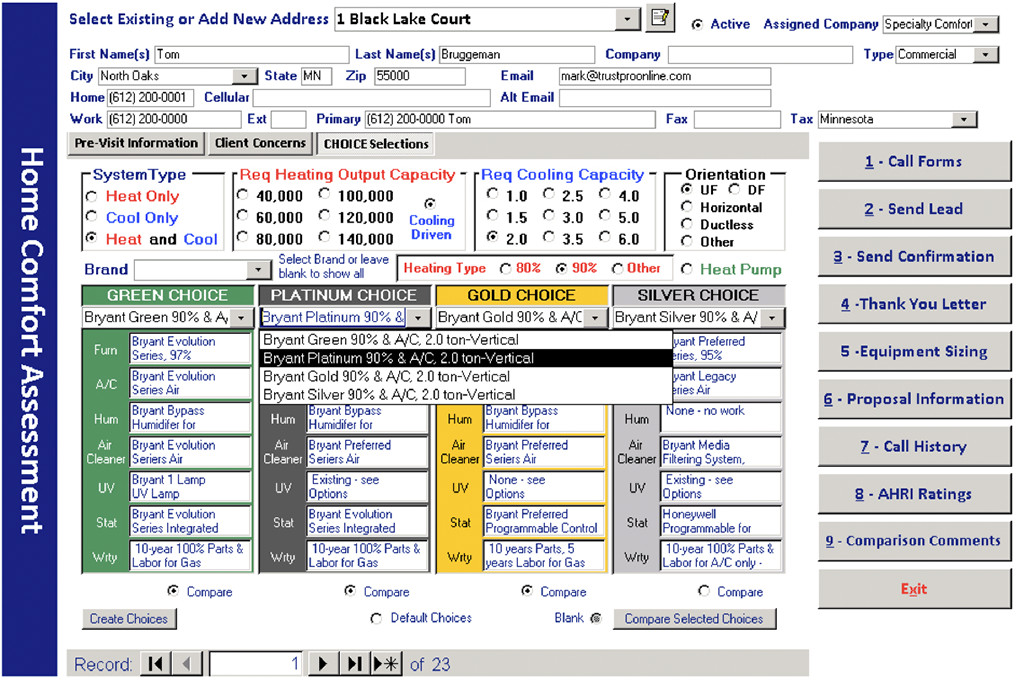The height and width of the screenshot is (681, 1024).
Task: Pick Bryant Green 90% list option
Action: [x=466, y=340]
